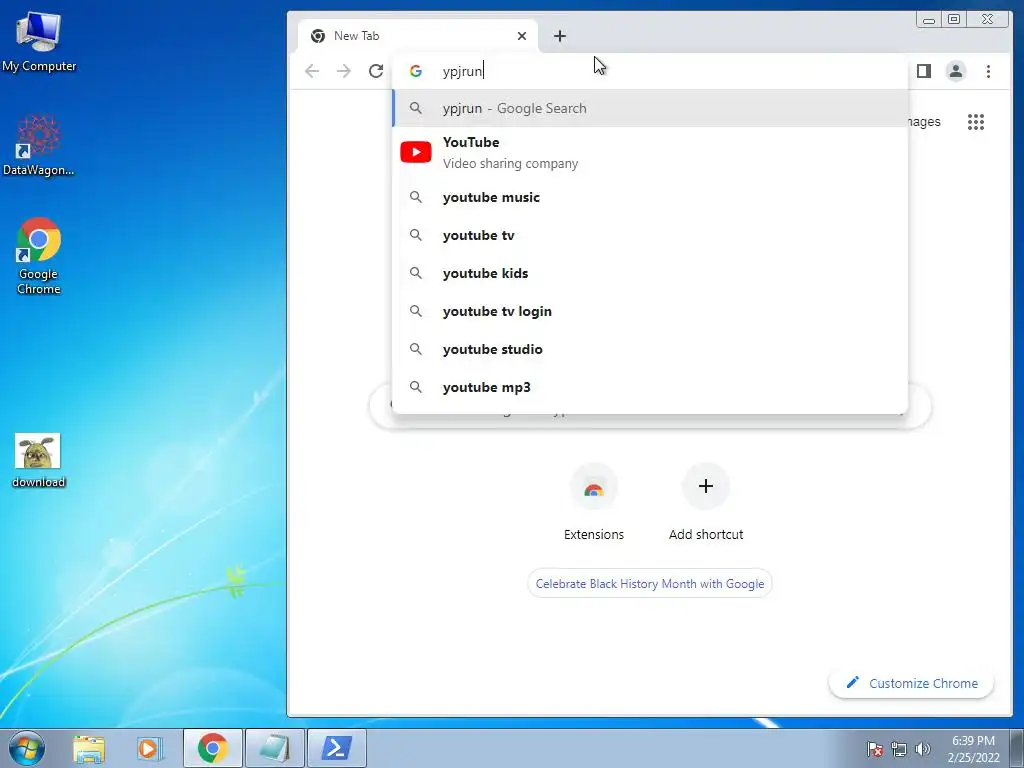
Task: Click the notepad-style taskbar icon
Action: coord(274,748)
